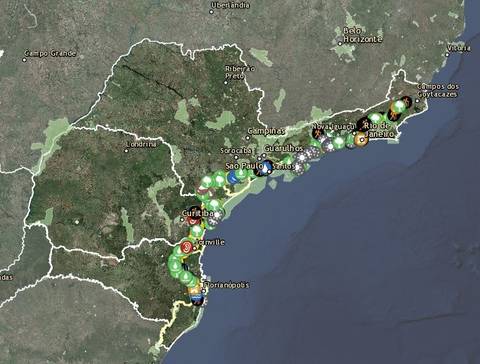
Task: Click the Campo Grande city label
Action: (50, 53)
